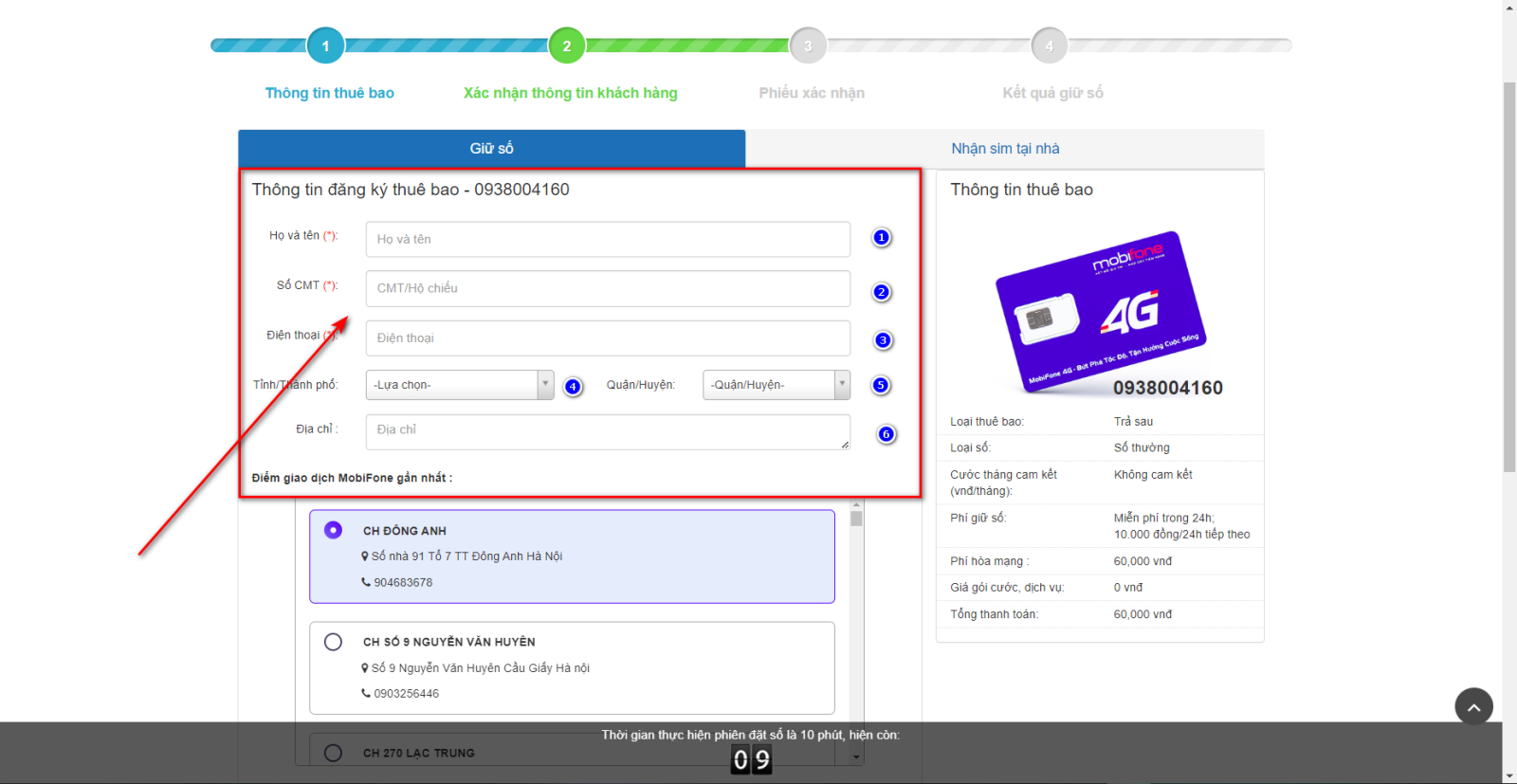Click the page scrollbar up arrow
1517x784 pixels.
1509,8
